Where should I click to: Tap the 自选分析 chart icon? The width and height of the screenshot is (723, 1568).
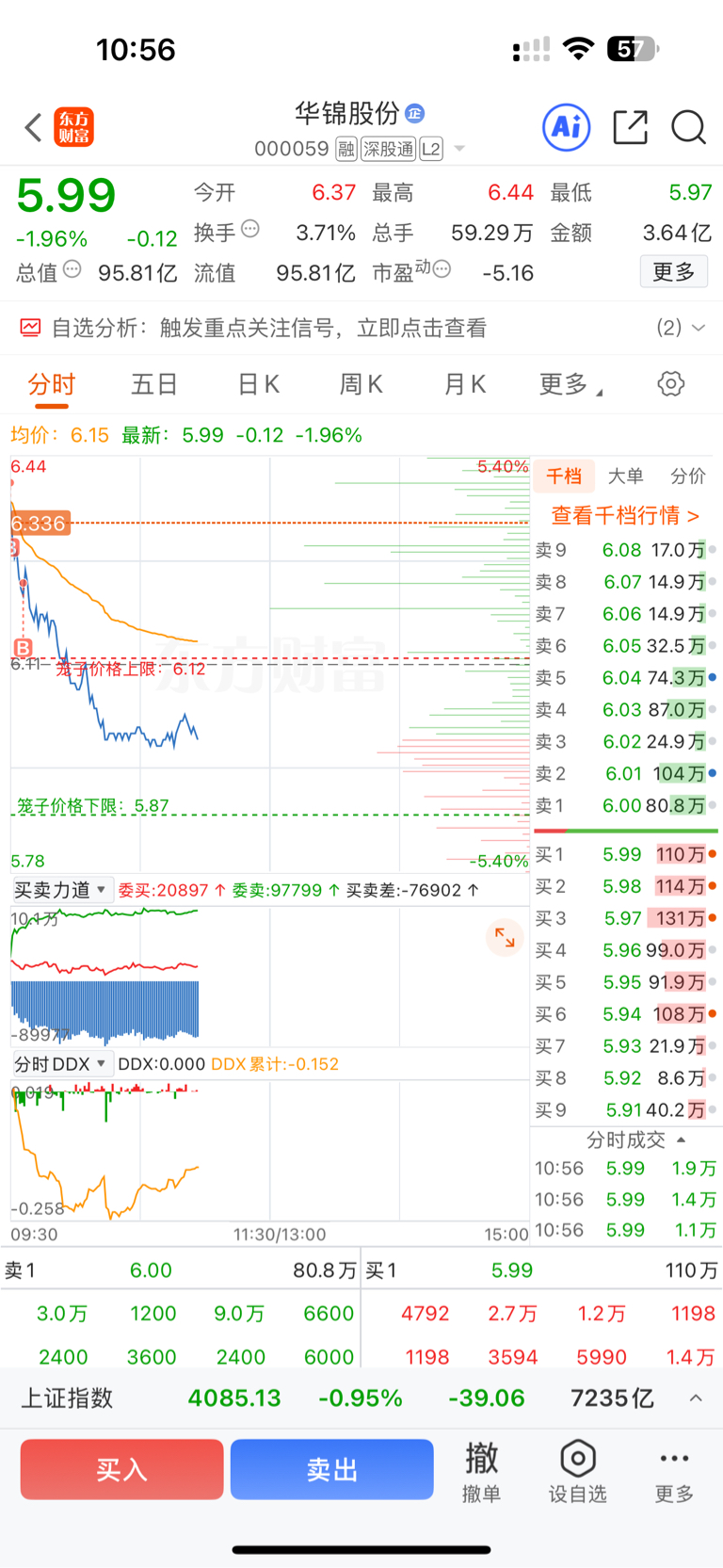pyautogui.click(x=30, y=328)
